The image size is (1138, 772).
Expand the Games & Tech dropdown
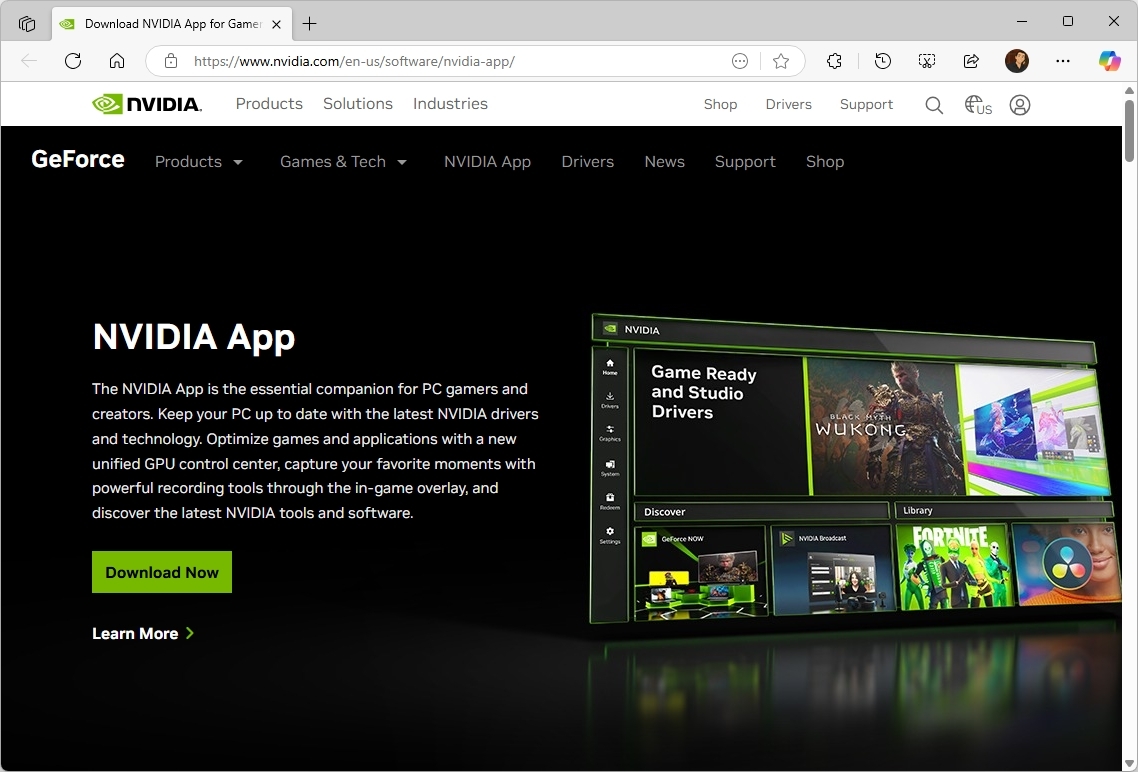click(x=343, y=162)
